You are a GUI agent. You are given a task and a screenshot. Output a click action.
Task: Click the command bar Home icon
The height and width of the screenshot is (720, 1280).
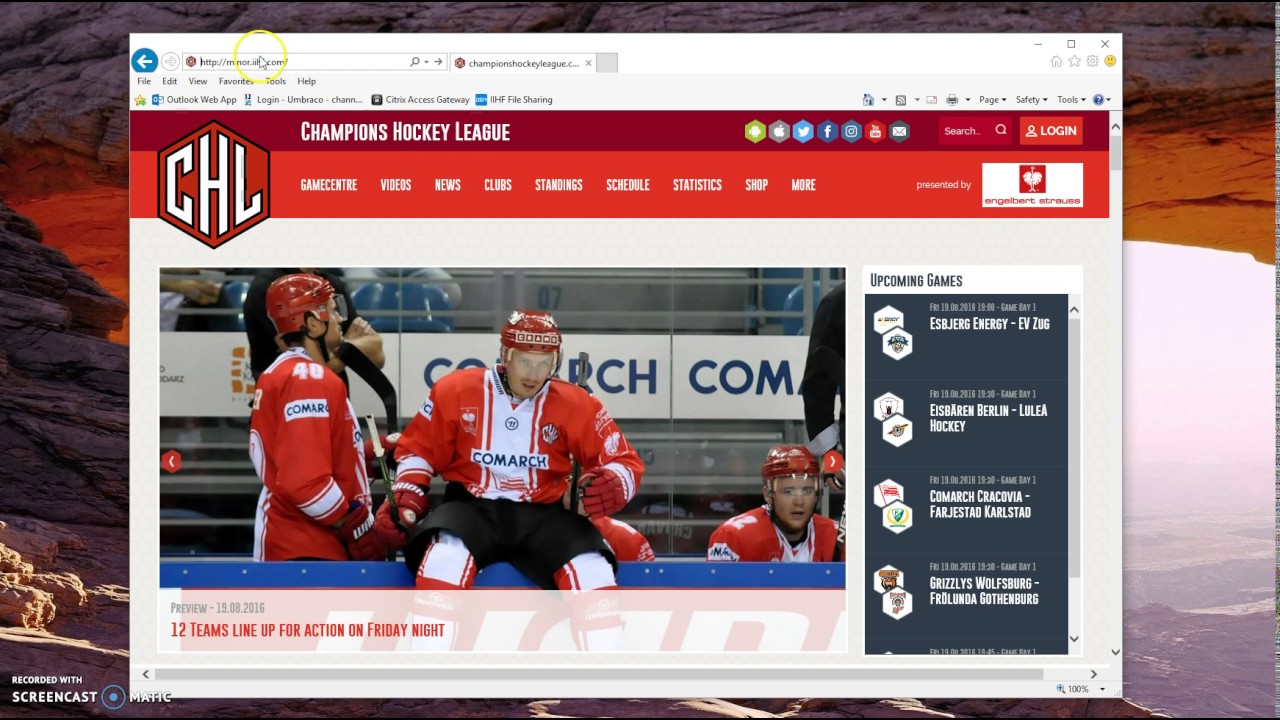(868, 100)
